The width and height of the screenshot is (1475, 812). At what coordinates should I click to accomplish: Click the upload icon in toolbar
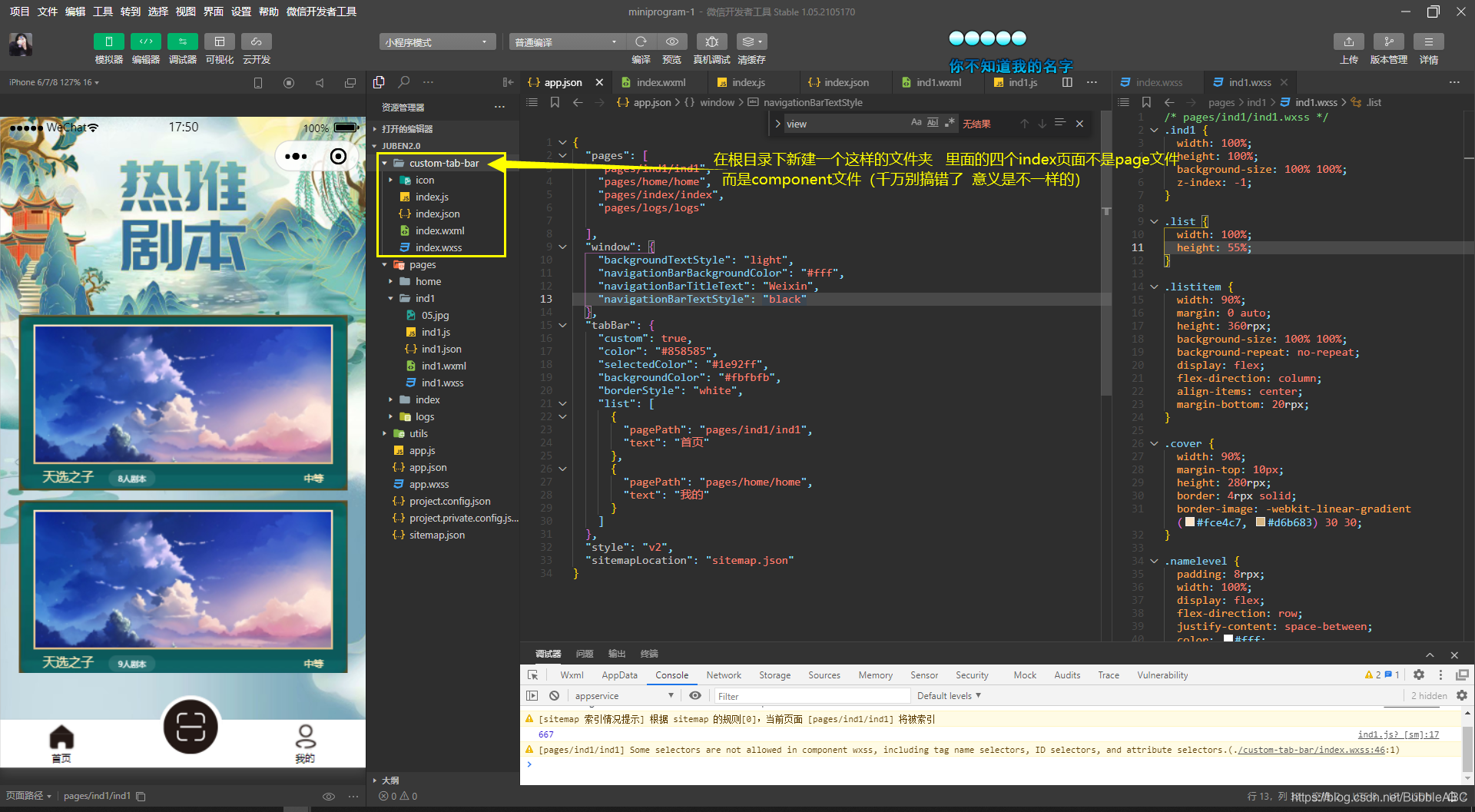[x=1348, y=41]
